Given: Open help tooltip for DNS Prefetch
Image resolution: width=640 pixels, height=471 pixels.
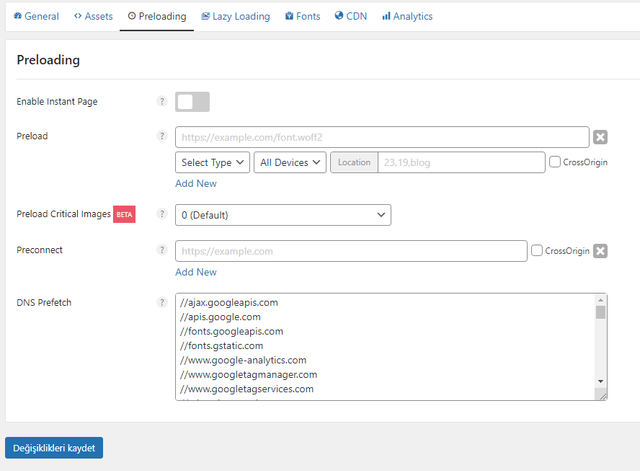Looking at the screenshot, I should (x=162, y=302).
